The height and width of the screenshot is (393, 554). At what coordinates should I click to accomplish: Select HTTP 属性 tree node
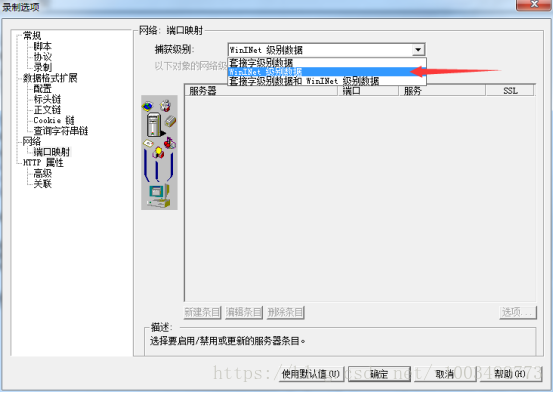pyautogui.click(x=43, y=163)
